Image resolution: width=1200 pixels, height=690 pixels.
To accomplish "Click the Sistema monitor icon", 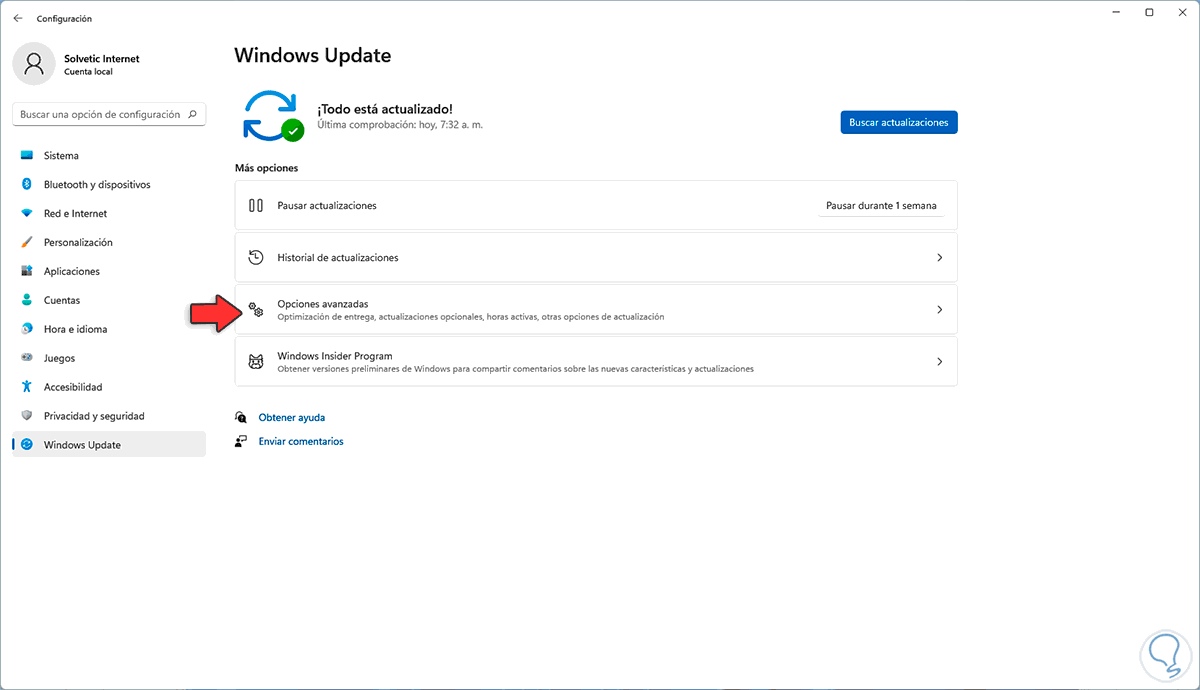I will click(x=26, y=156).
